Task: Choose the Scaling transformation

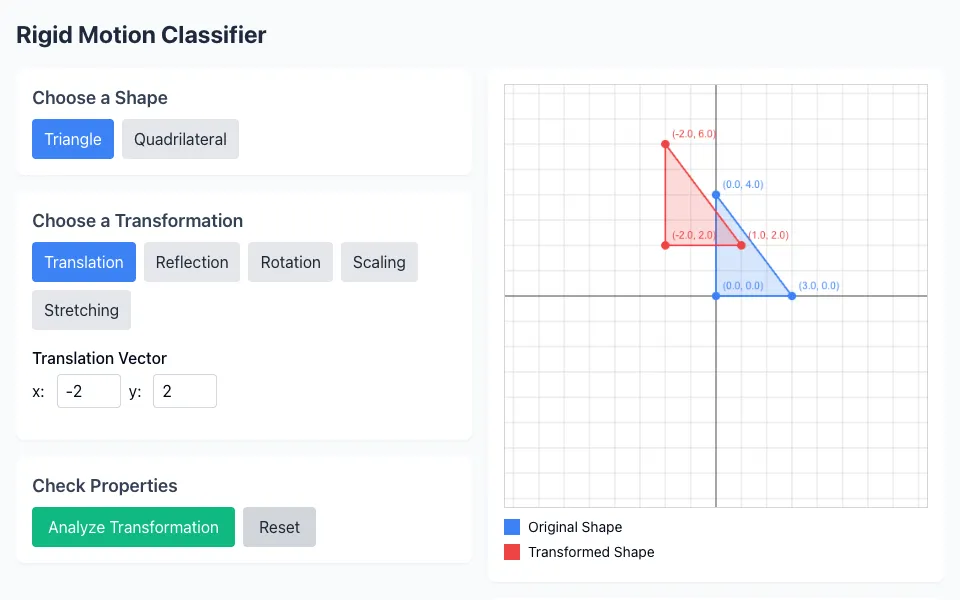Action: [379, 262]
